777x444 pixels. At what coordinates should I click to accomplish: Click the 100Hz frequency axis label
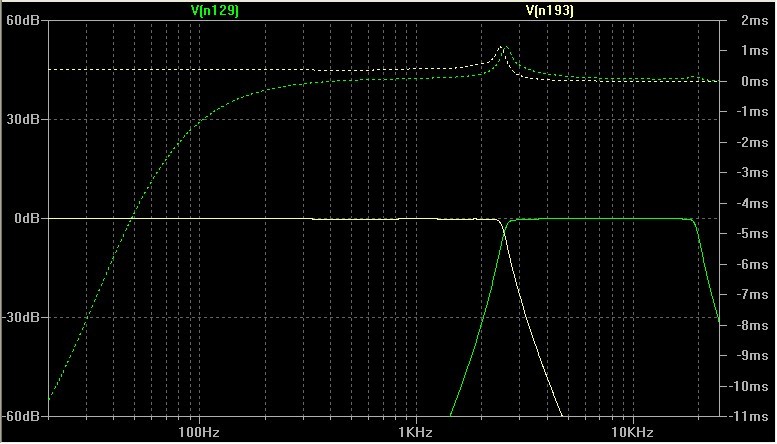[x=199, y=432]
